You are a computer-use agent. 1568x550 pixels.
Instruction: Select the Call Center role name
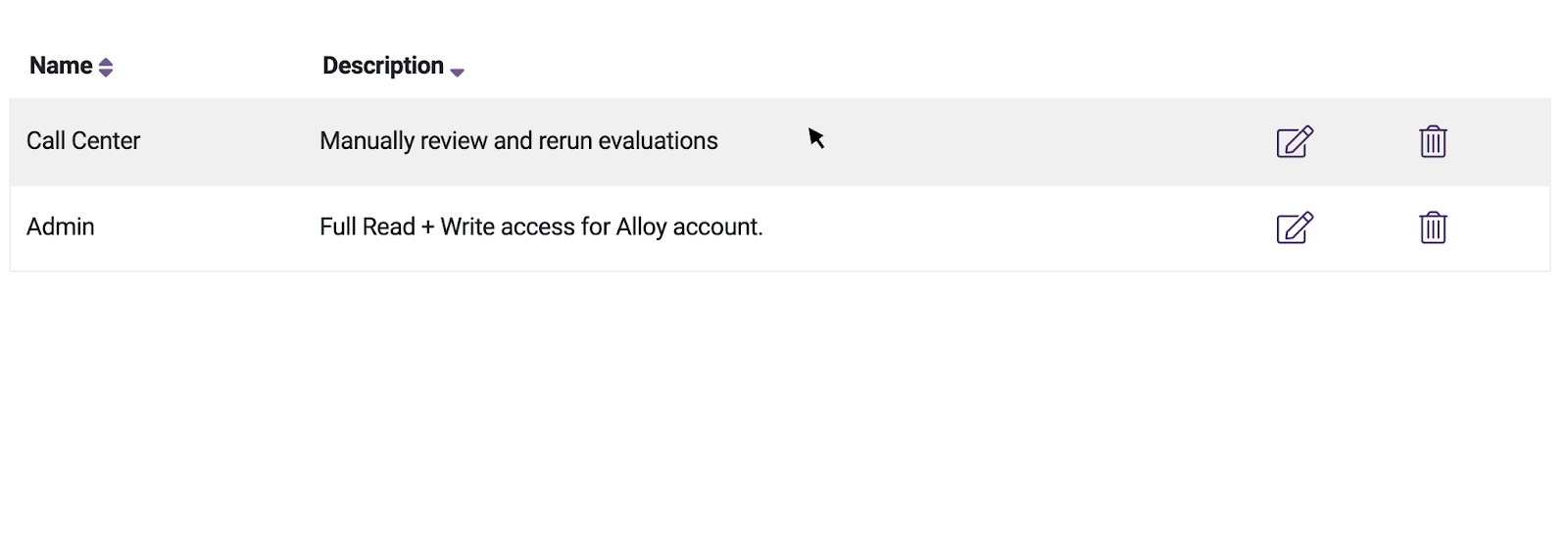[83, 141]
